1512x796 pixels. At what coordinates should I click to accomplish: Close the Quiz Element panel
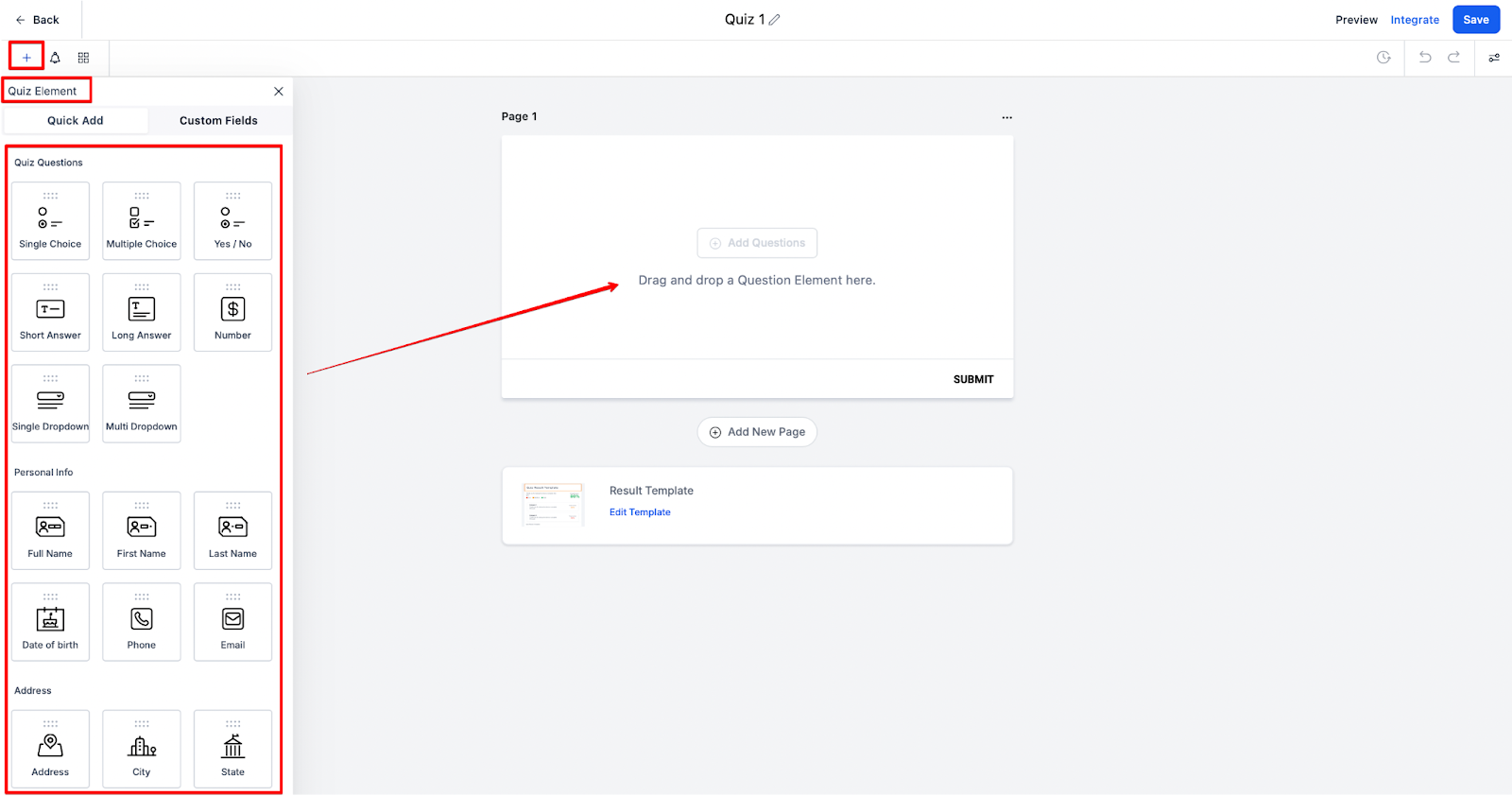(278, 92)
